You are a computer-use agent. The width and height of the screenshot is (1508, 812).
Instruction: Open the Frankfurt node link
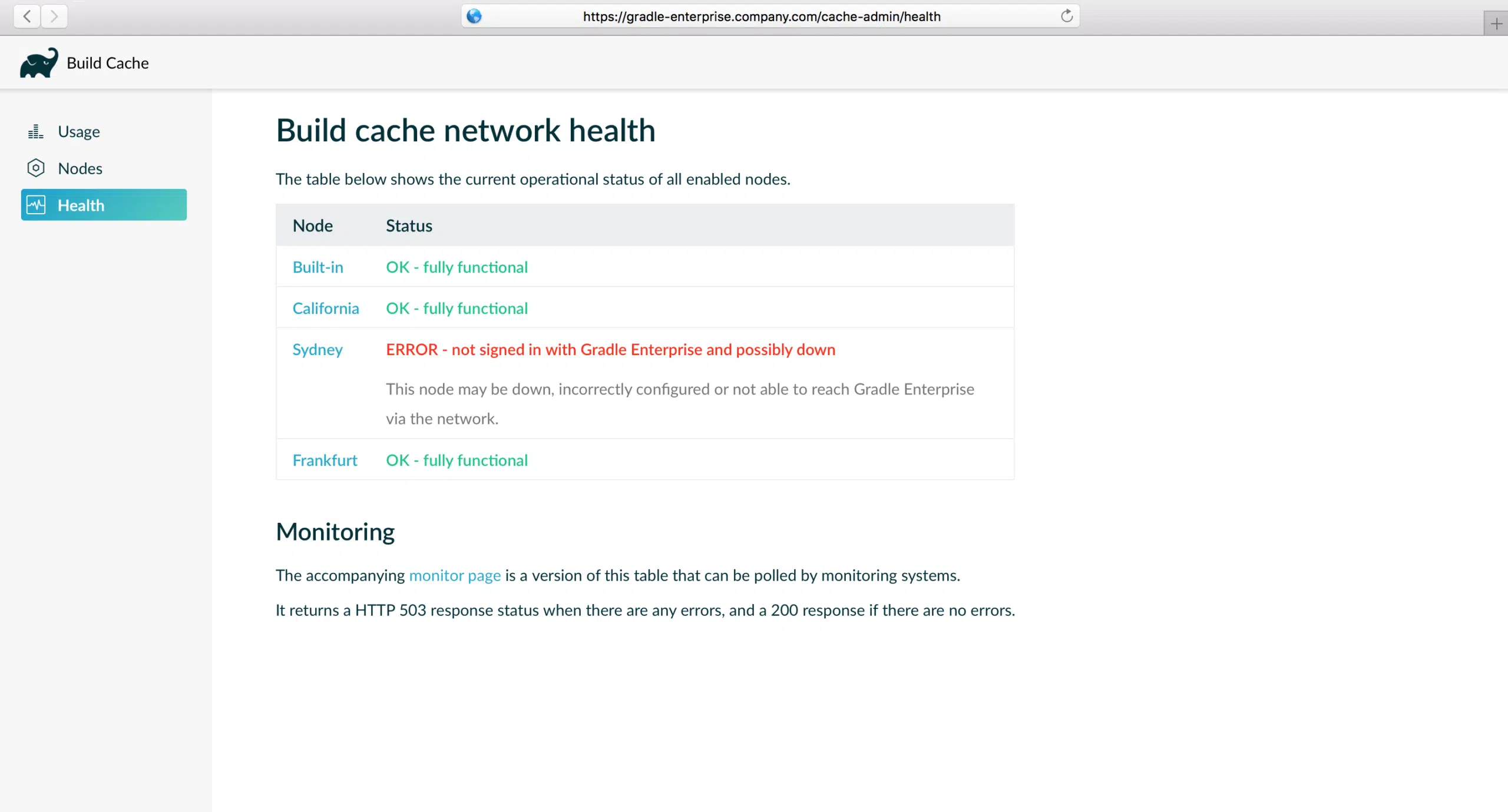pos(325,460)
